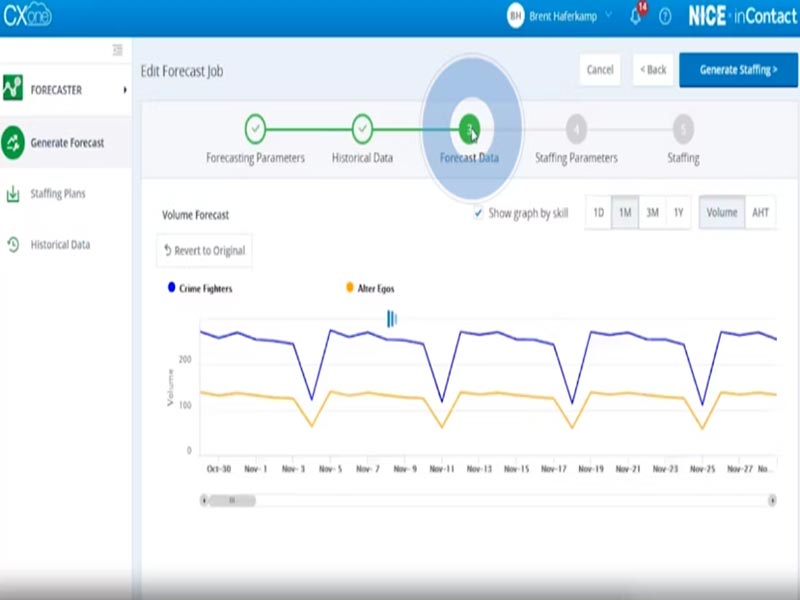This screenshot has width=800, height=600.
Task: Collapse the sidebar using the menu icon
Action: coord(117,50)
